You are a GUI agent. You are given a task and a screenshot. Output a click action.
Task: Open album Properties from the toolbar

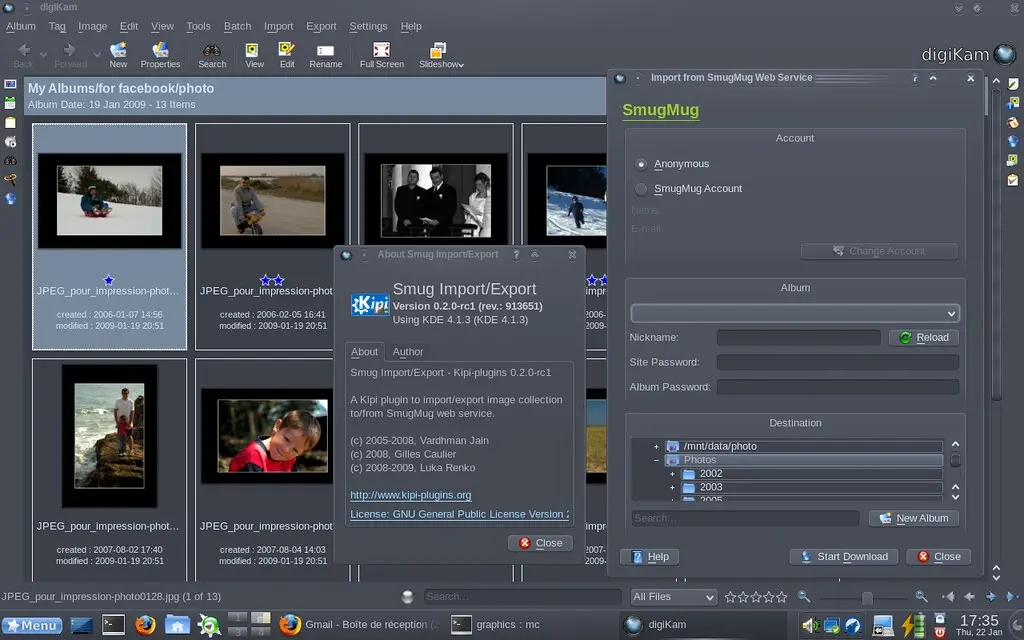point(160,51)
